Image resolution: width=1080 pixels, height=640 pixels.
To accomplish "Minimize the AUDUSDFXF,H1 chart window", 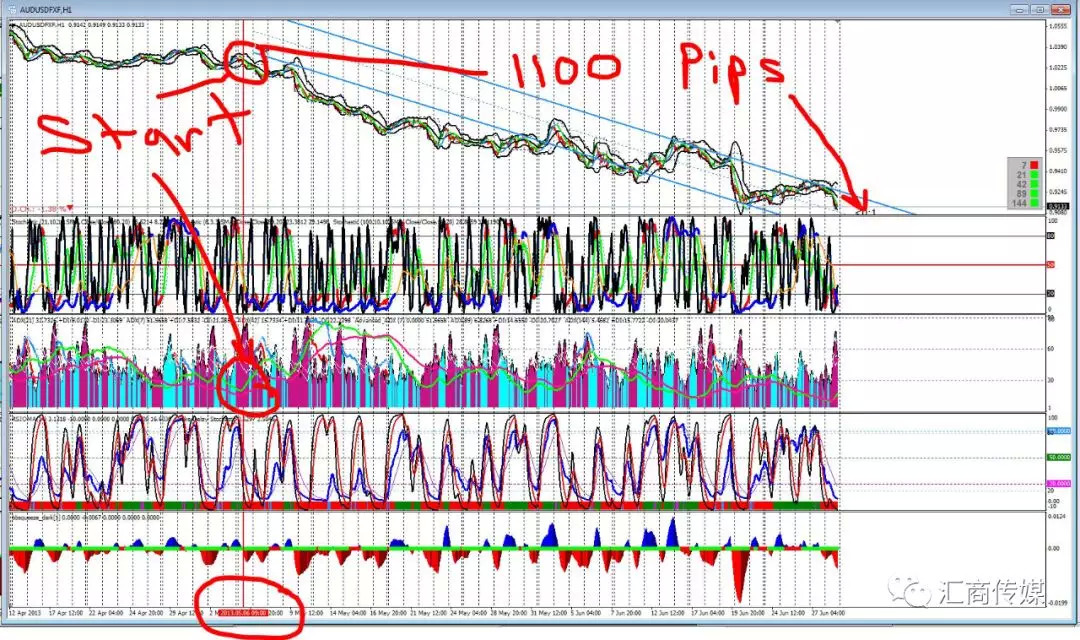I will [1020, 10].
